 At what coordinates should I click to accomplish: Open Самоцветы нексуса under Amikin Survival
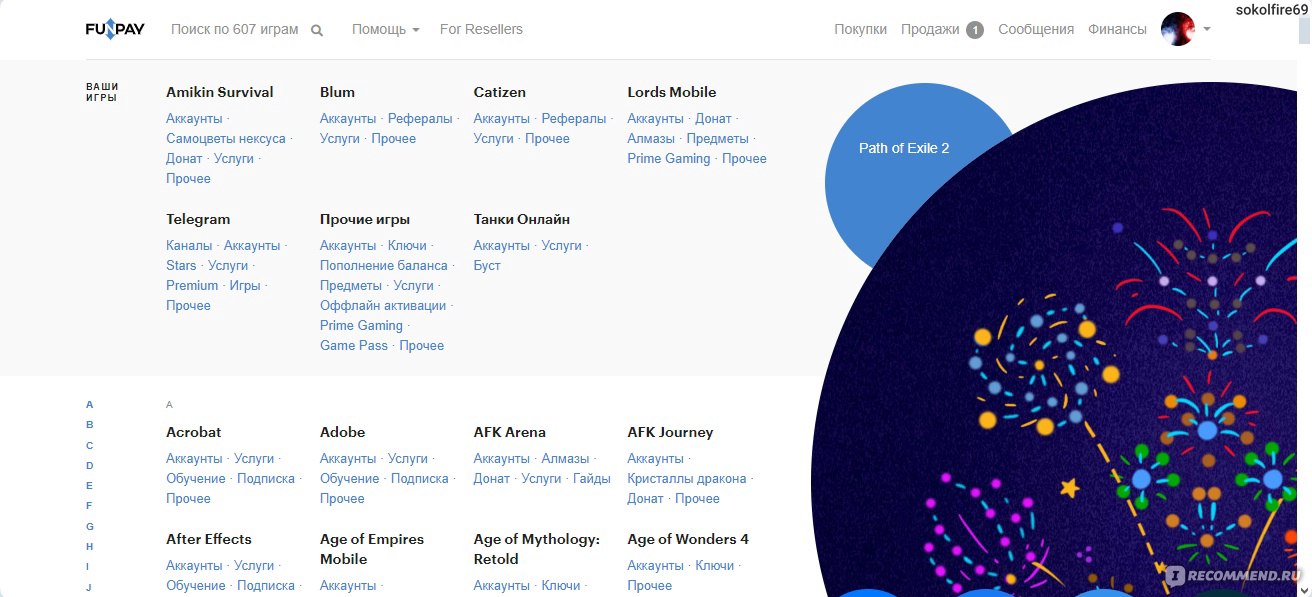(x=226, y=138)
